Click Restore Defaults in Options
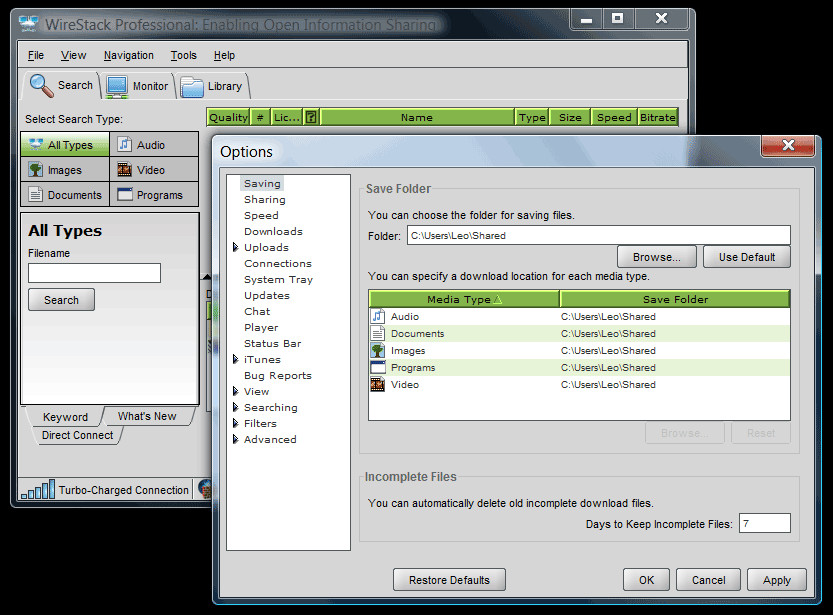The height and width of the screenshot is (615, 833). (449, 580)
